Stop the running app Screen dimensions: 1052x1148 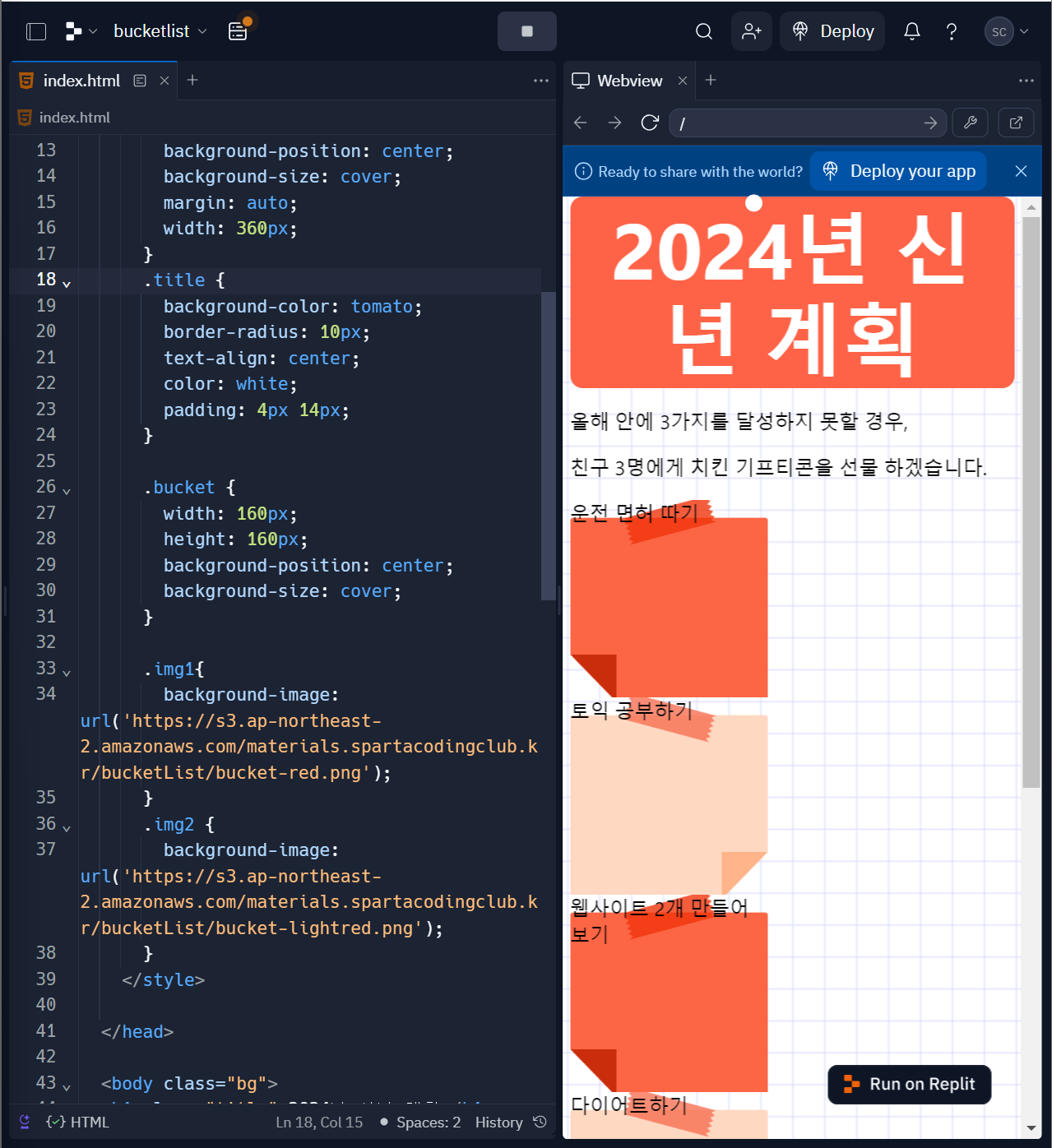click(x=527, y=31)
